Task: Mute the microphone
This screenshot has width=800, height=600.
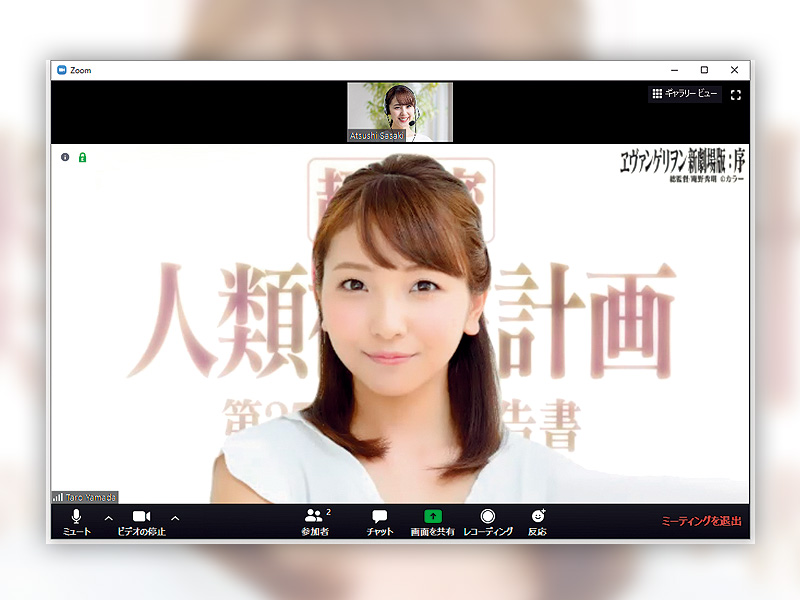Action: (x=77, y=522)
